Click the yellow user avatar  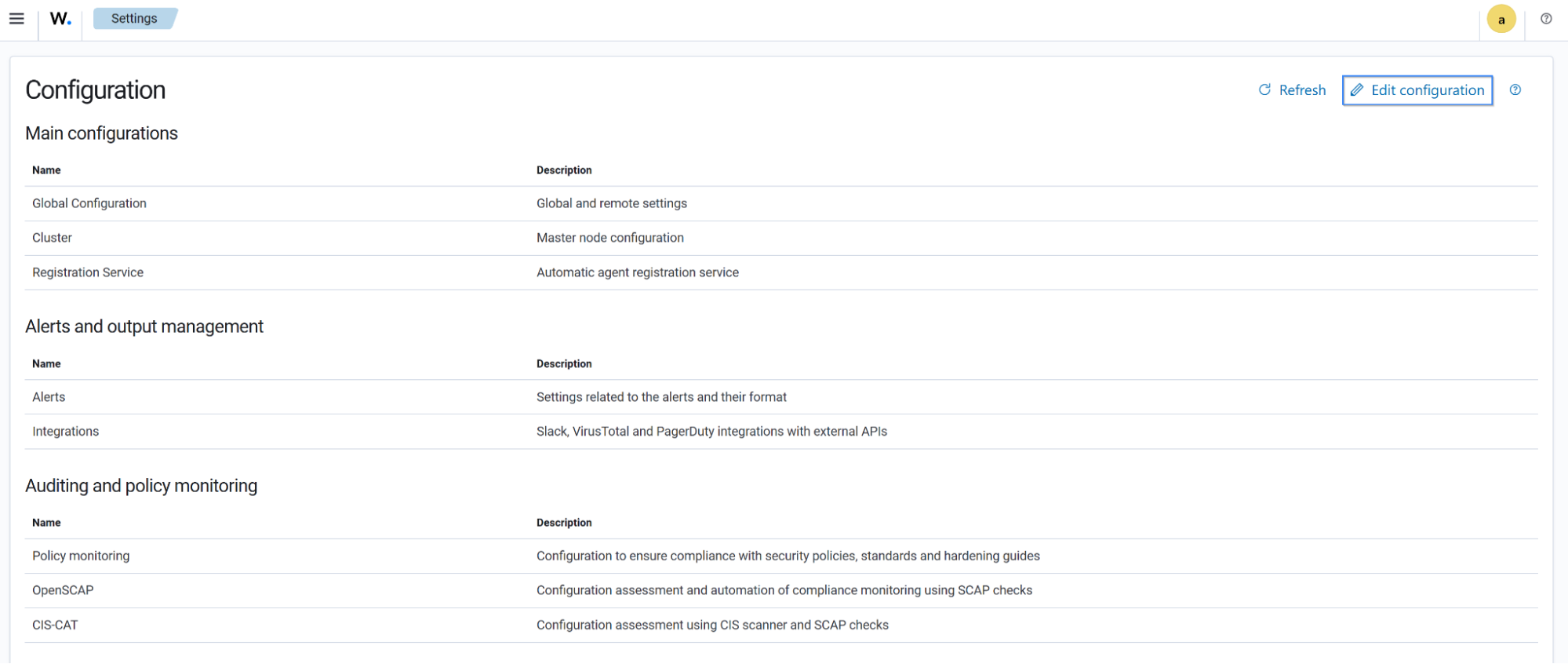(x=1501, y=18)
